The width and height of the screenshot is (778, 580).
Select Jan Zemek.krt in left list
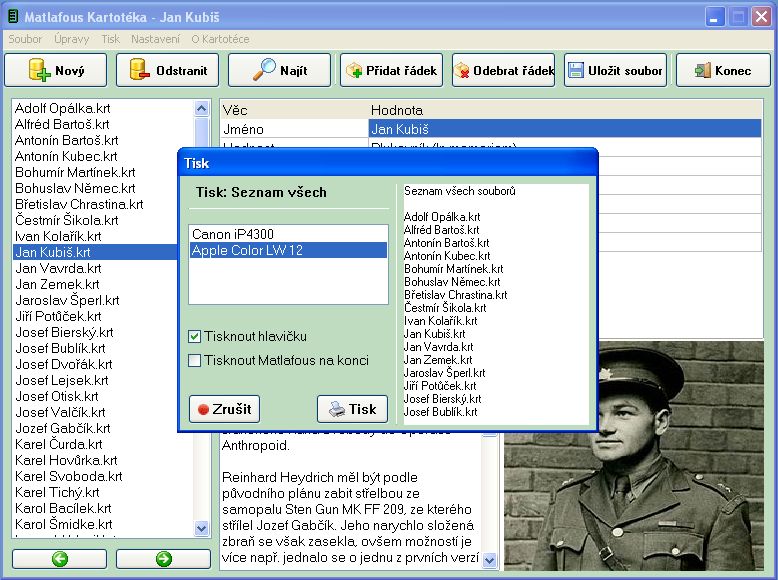(x=57, y=284)
